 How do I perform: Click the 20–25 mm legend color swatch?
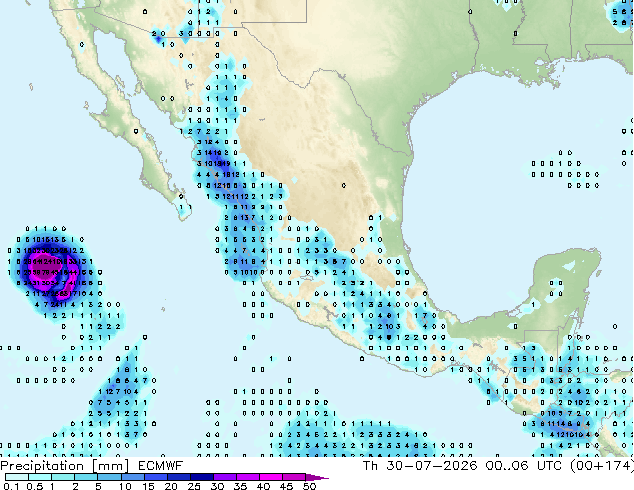click(179, 477)
